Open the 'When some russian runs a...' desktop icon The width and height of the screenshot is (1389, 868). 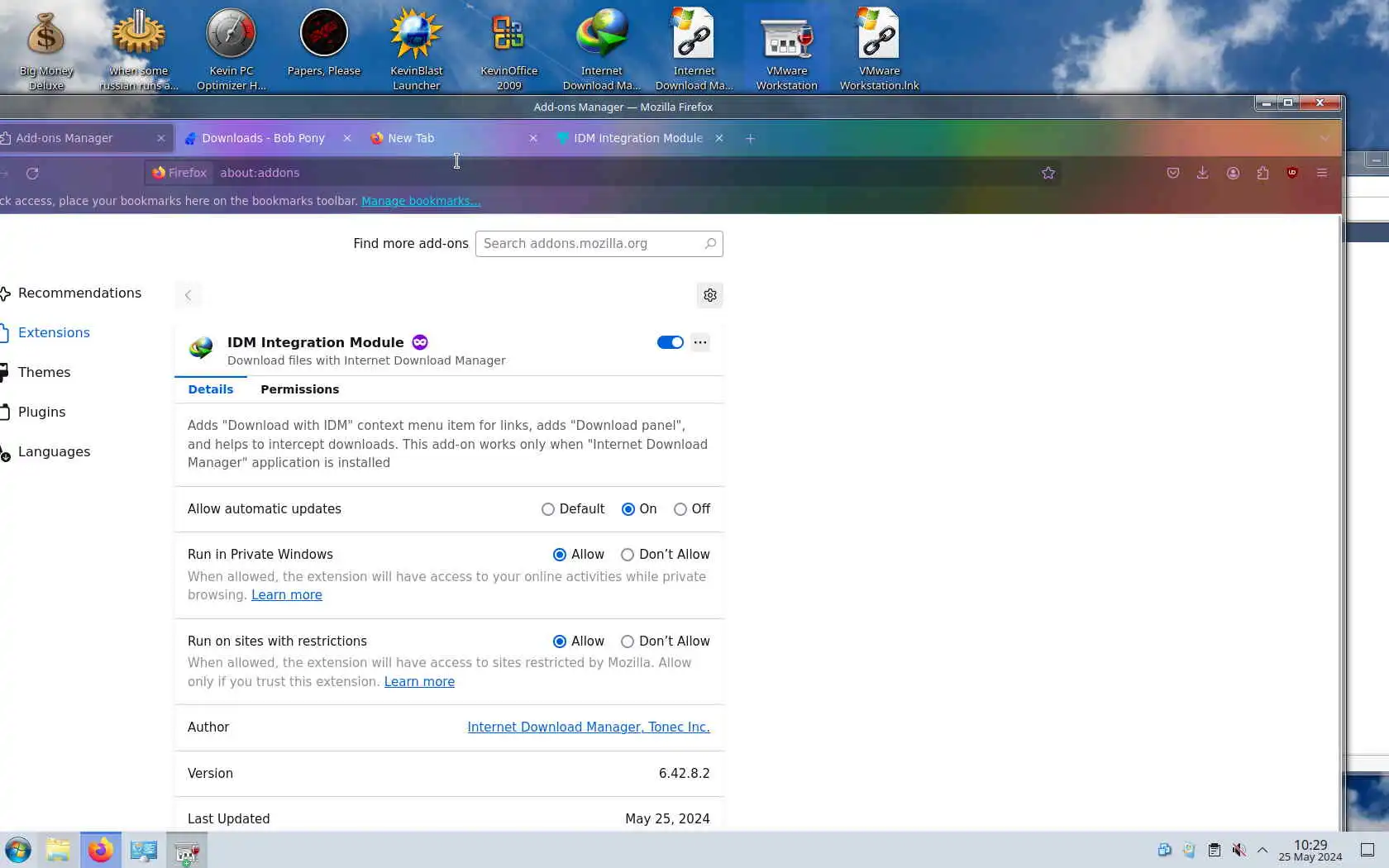point(139,48)
